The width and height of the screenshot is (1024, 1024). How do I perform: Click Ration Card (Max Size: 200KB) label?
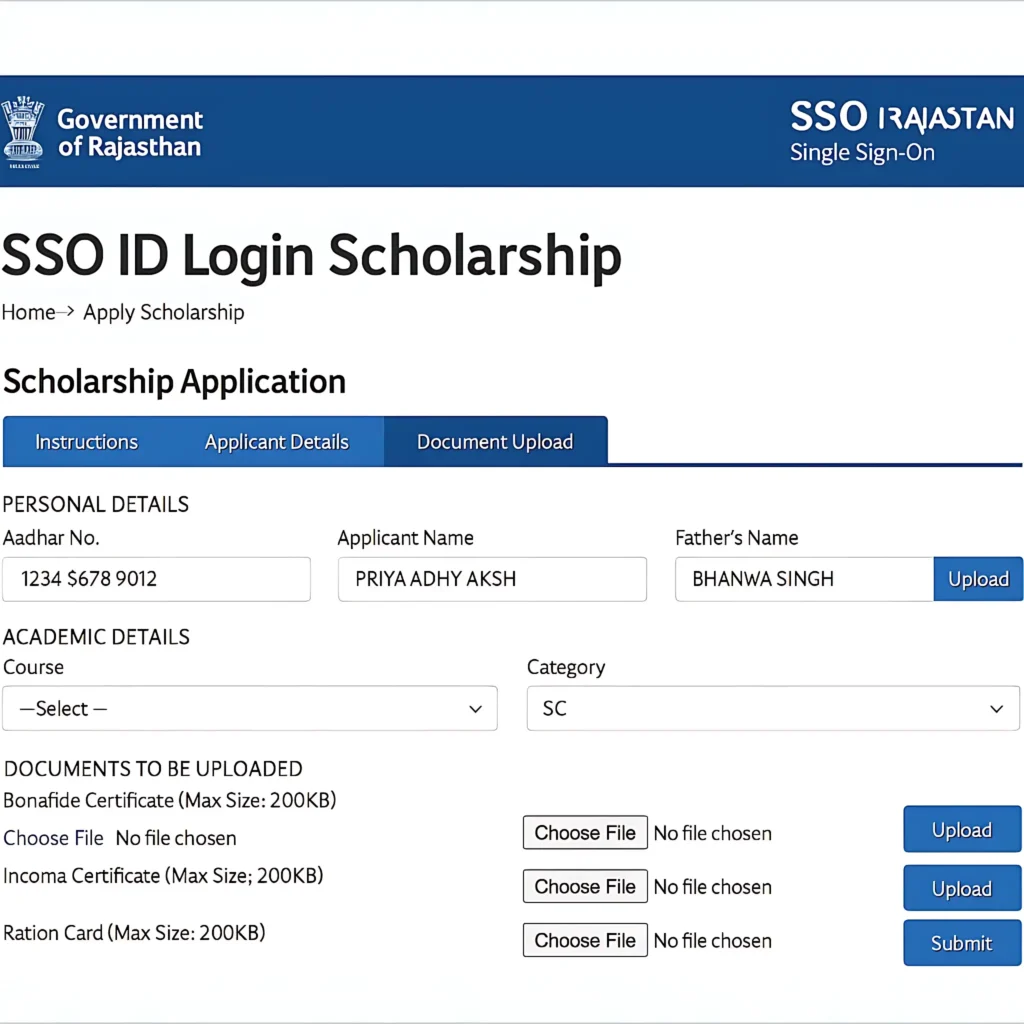[135, 933]
